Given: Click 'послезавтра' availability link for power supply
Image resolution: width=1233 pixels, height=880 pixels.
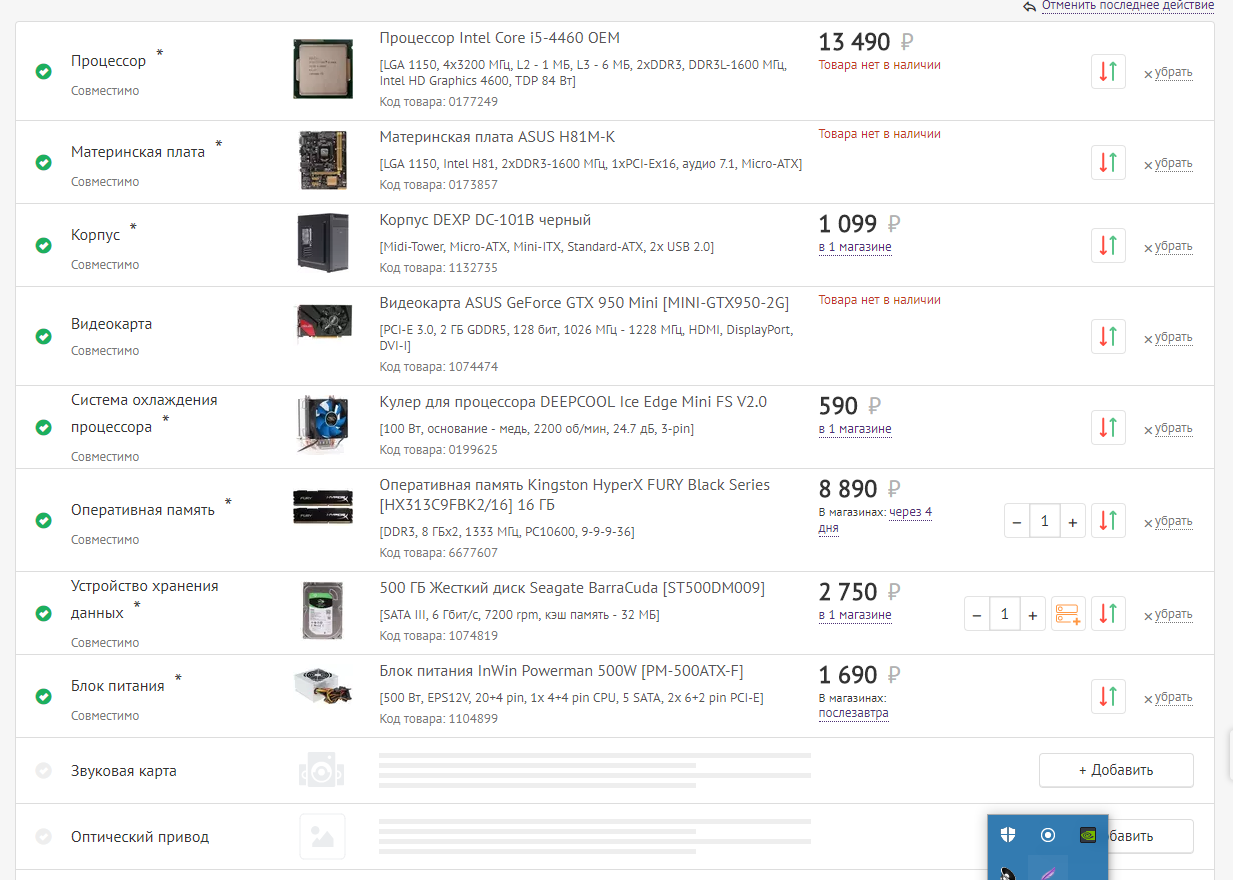Looking at the screenshot, I should [854, 713].
